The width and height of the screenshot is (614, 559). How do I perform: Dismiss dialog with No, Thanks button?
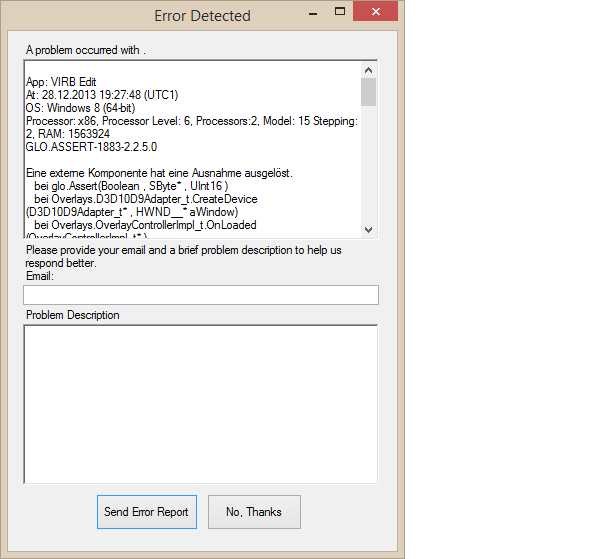click(254, 512)
